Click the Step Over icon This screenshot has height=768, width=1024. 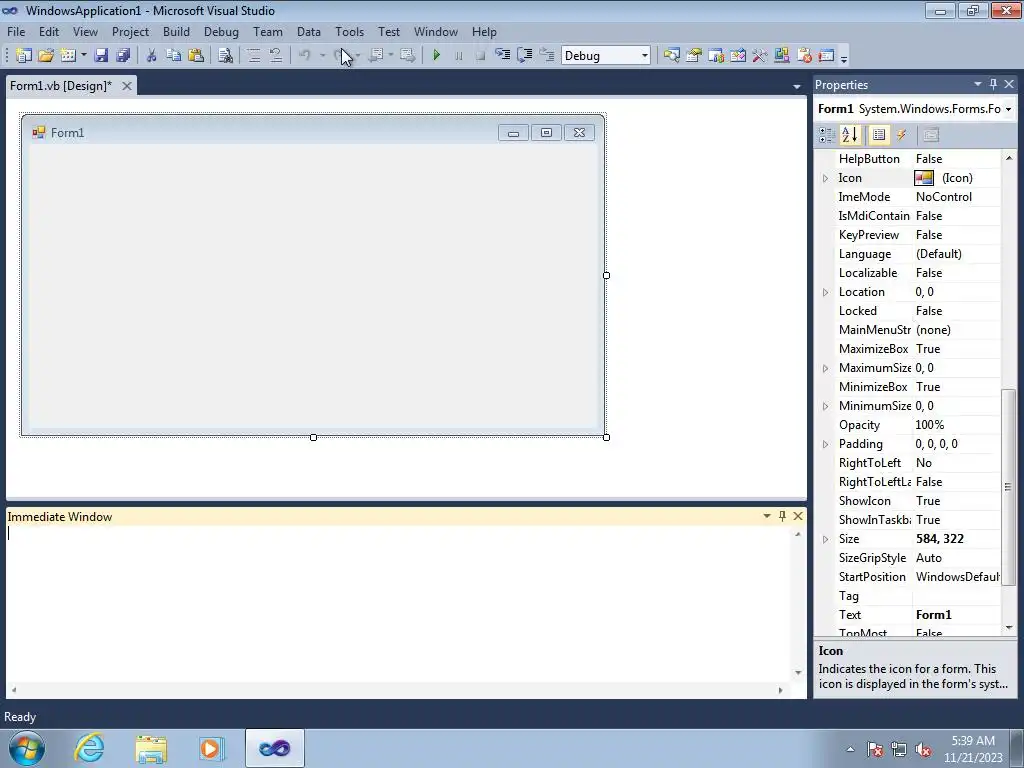(525, 56)
